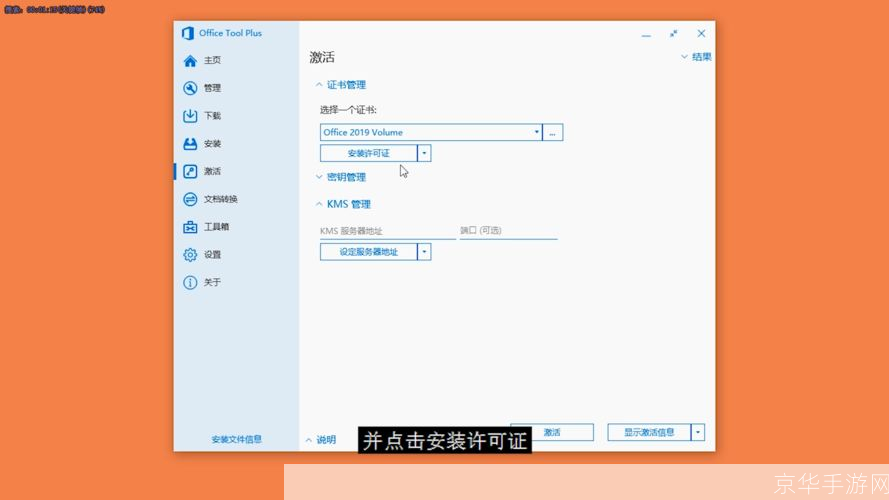Open the 设定服务器地址 split-button arrow
The width and height of the screenshot is (889, 500).
pos(424,252)
